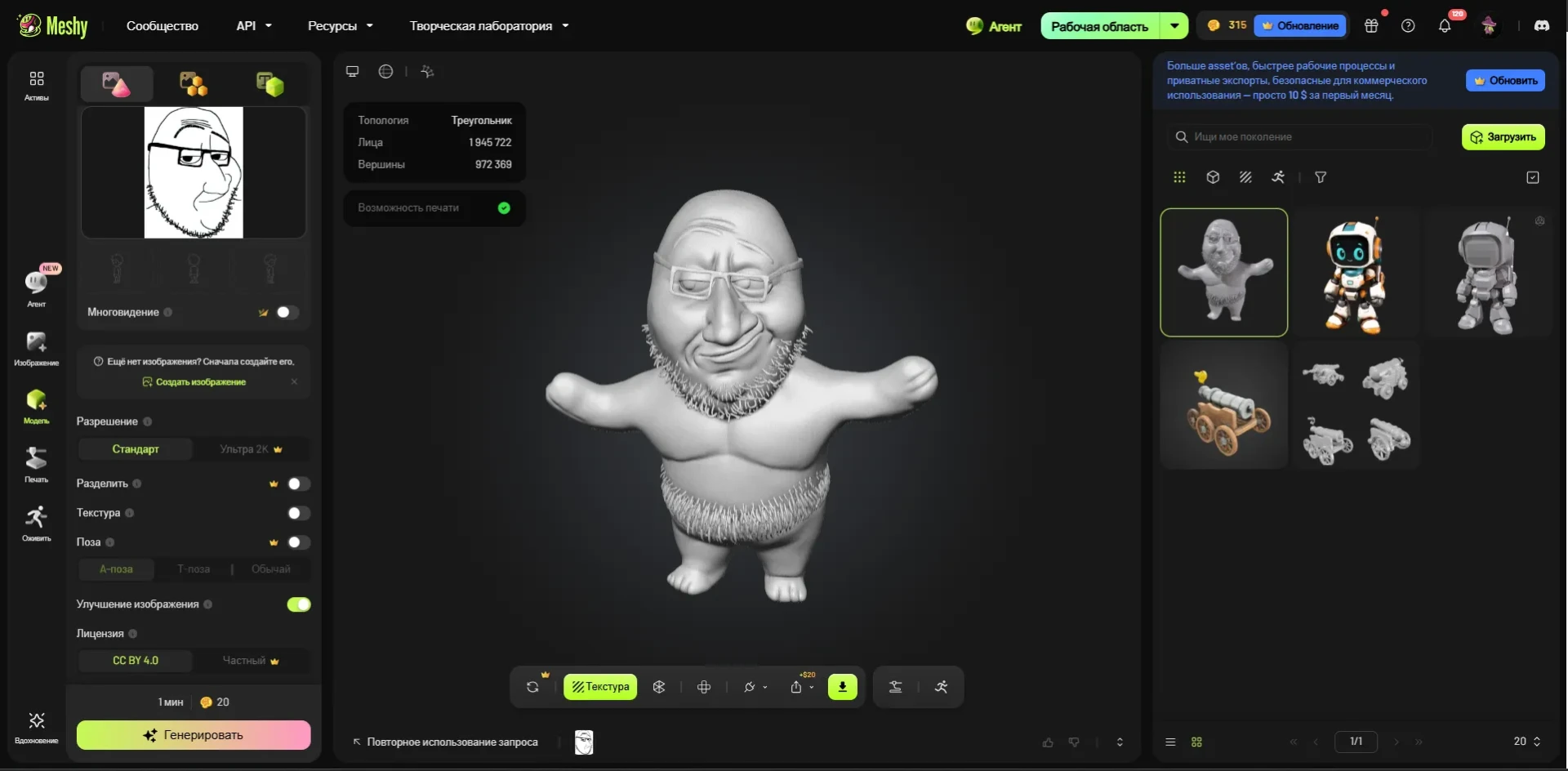Screen dimensions: 1568x771
Task: Open the Активы sidebar section
Action: pos(36,85)
